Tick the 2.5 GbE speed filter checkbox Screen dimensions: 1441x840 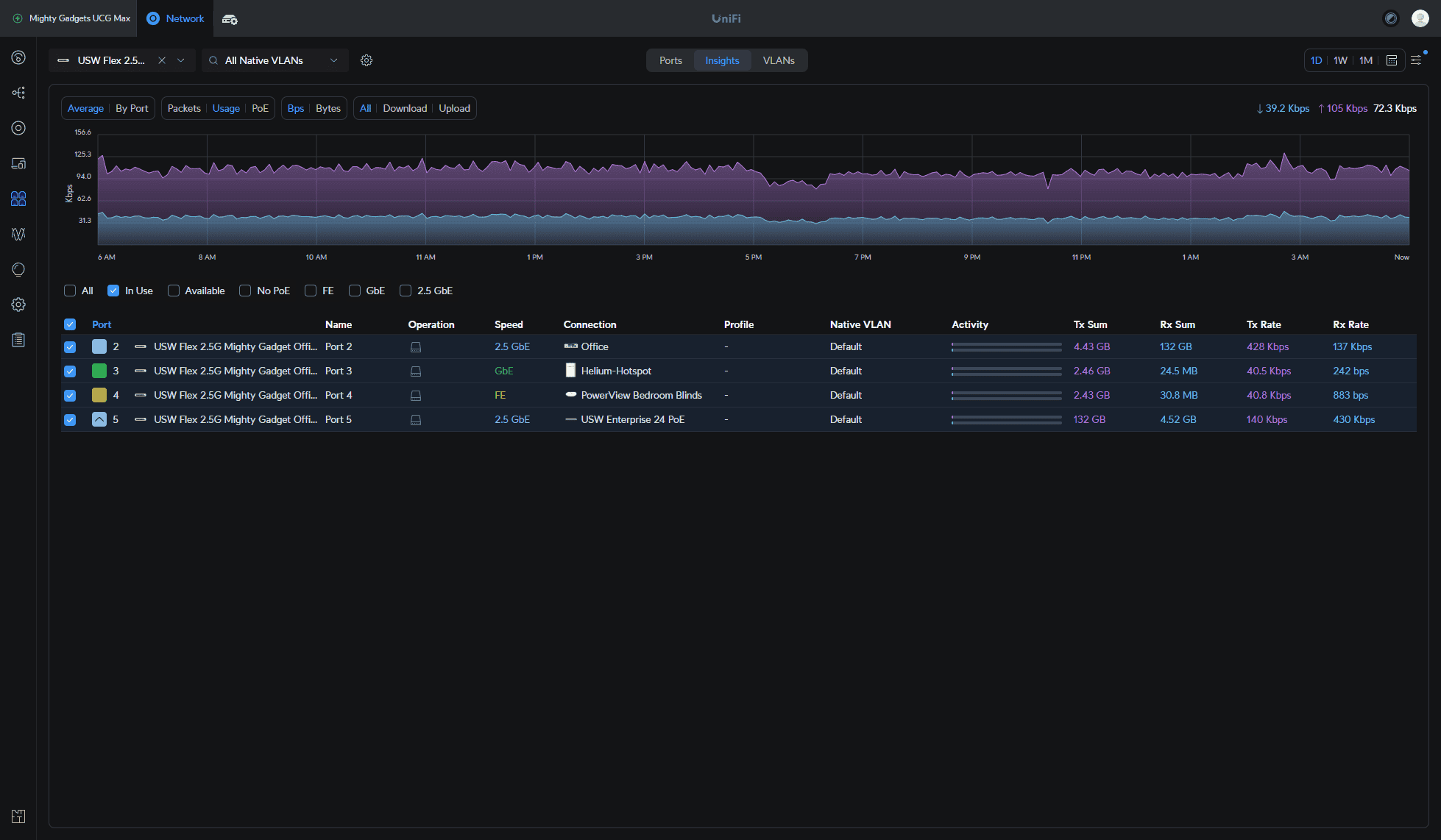(x=406, y=291)
